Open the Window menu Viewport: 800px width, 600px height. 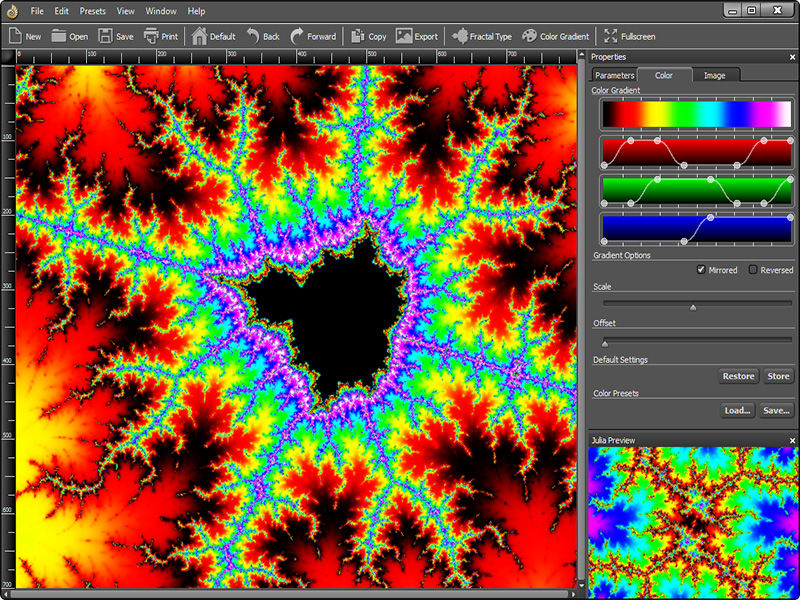(x=161, y=11)
